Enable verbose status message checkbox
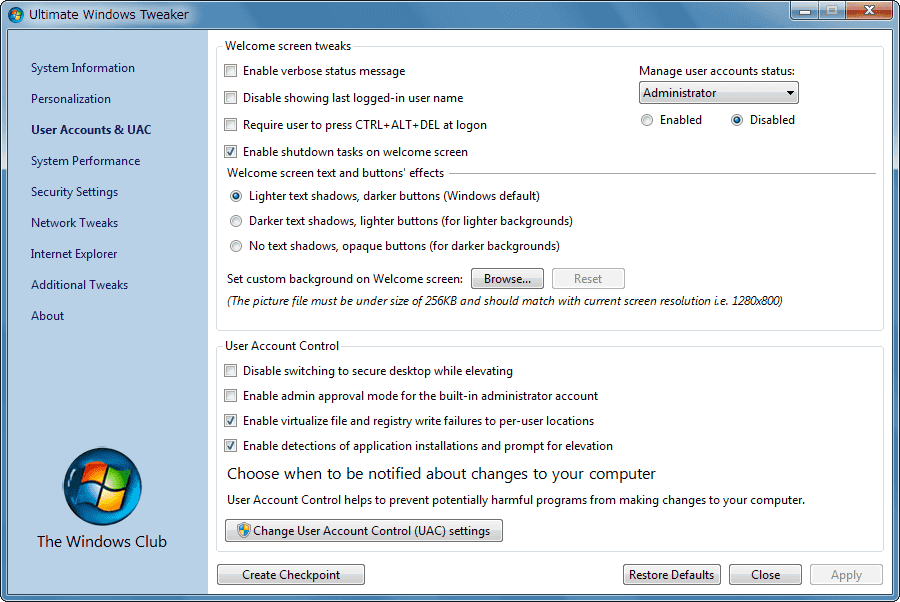 230,71
